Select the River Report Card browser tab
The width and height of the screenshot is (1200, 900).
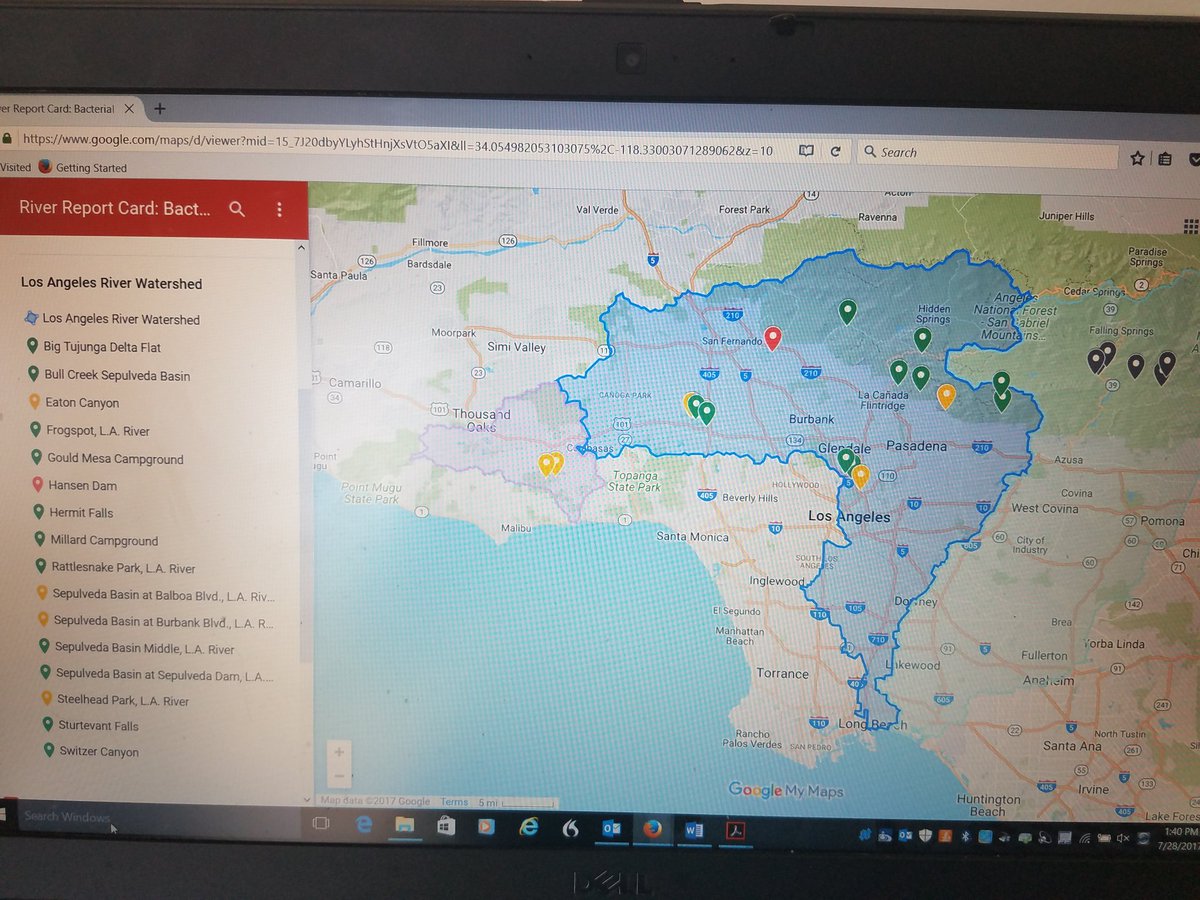click(60, 108)
